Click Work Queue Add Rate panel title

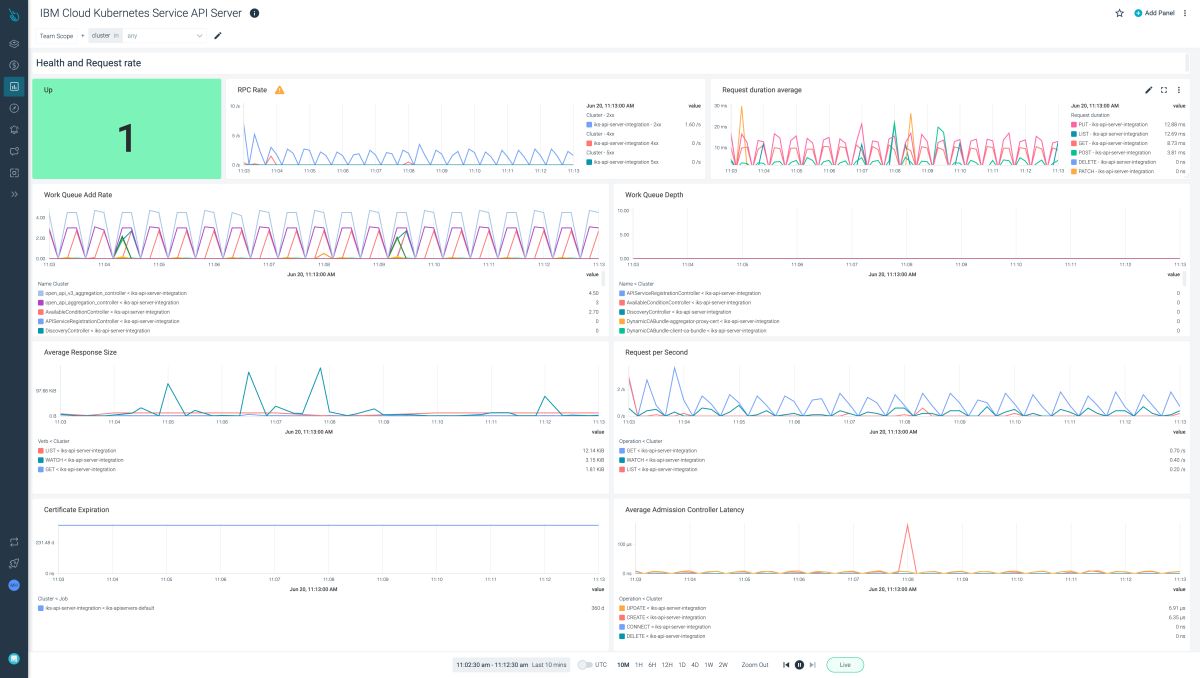(x=78, y=195)
